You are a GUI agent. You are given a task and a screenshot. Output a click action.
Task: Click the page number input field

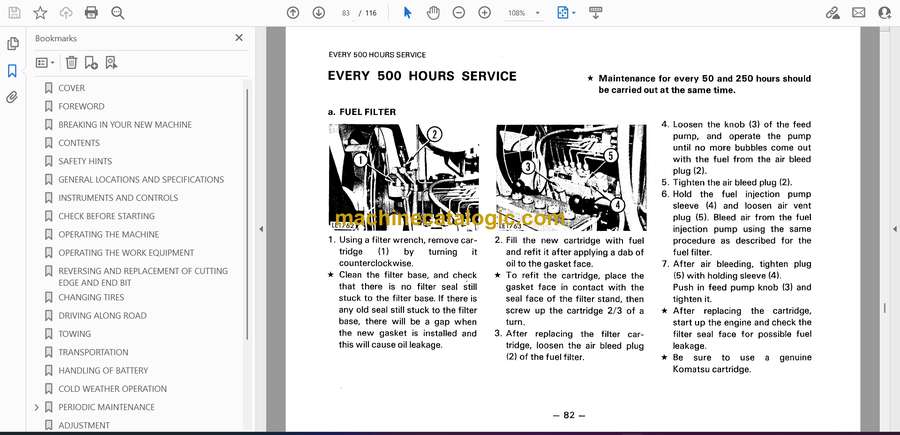tap(348, 13)
